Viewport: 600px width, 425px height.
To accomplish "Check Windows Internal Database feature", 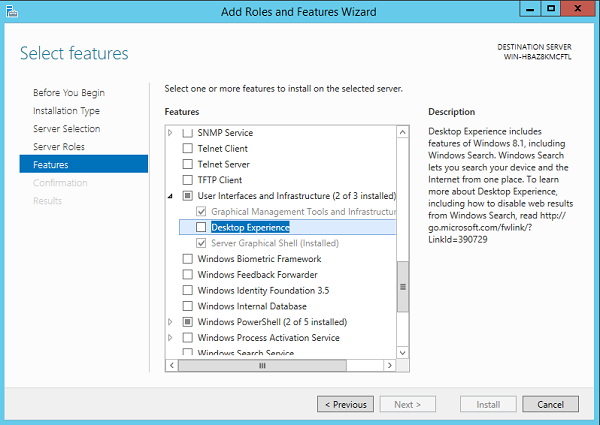I will 188,306.
